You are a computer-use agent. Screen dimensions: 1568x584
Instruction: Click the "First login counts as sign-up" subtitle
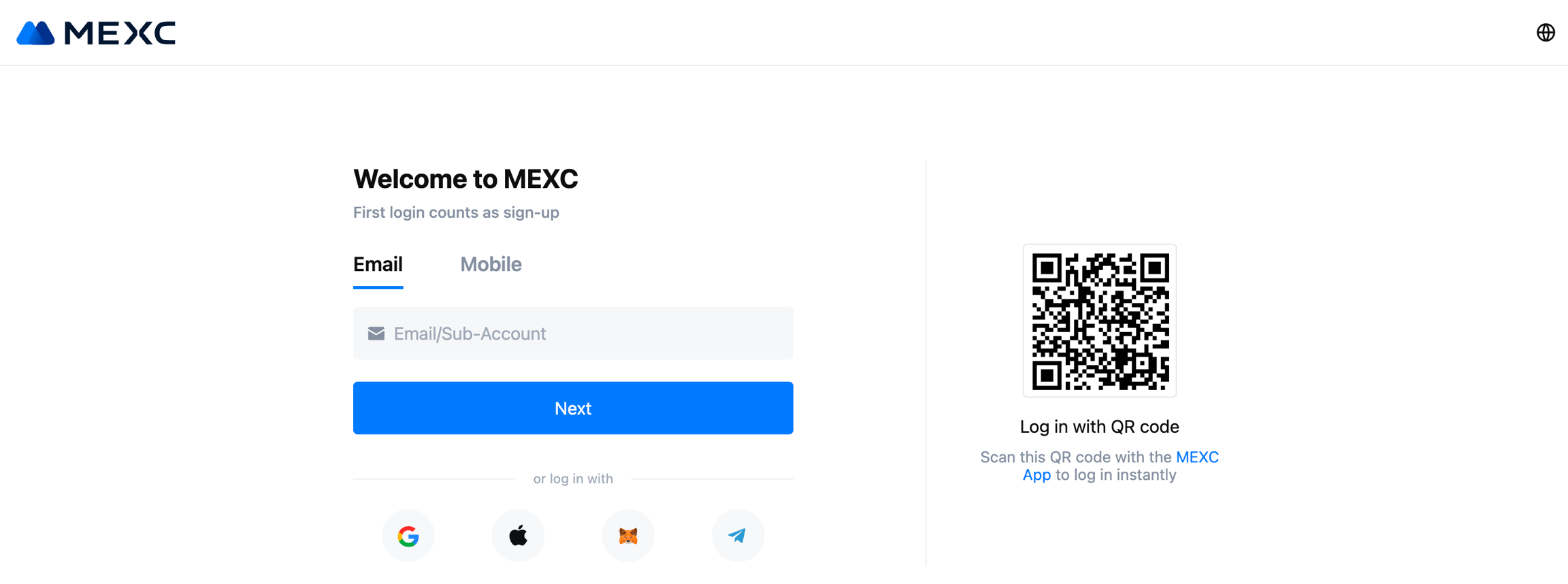456,213
